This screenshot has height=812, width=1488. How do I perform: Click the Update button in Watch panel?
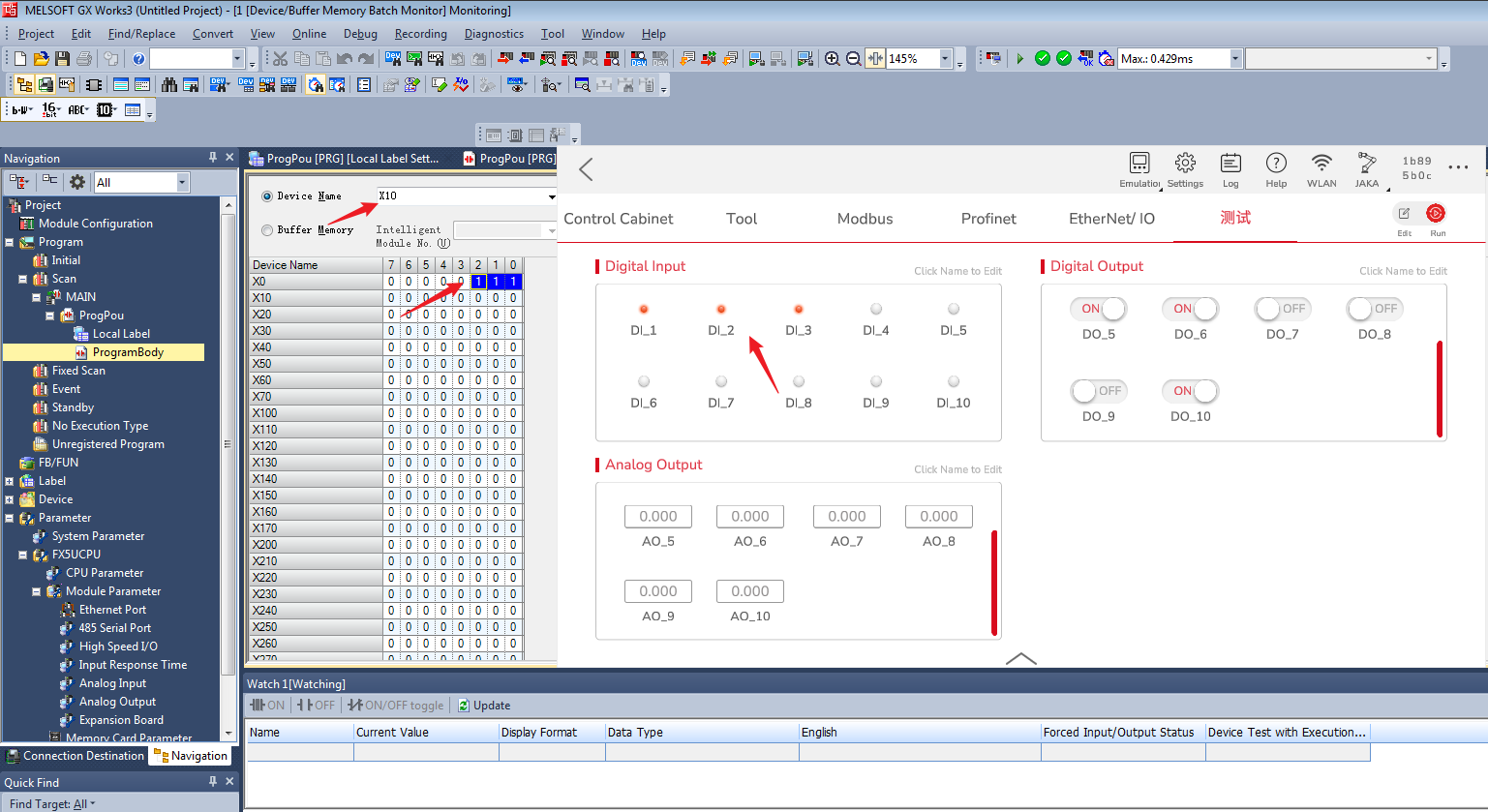484,706
